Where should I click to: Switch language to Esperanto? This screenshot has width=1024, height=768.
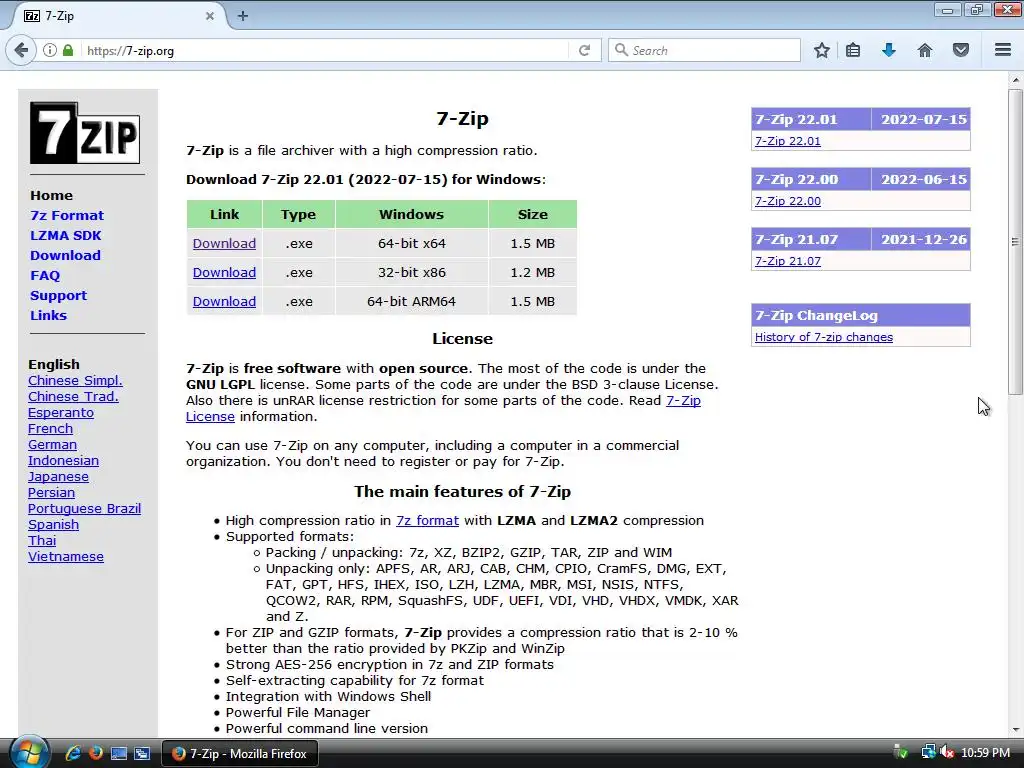pos(61,413)
